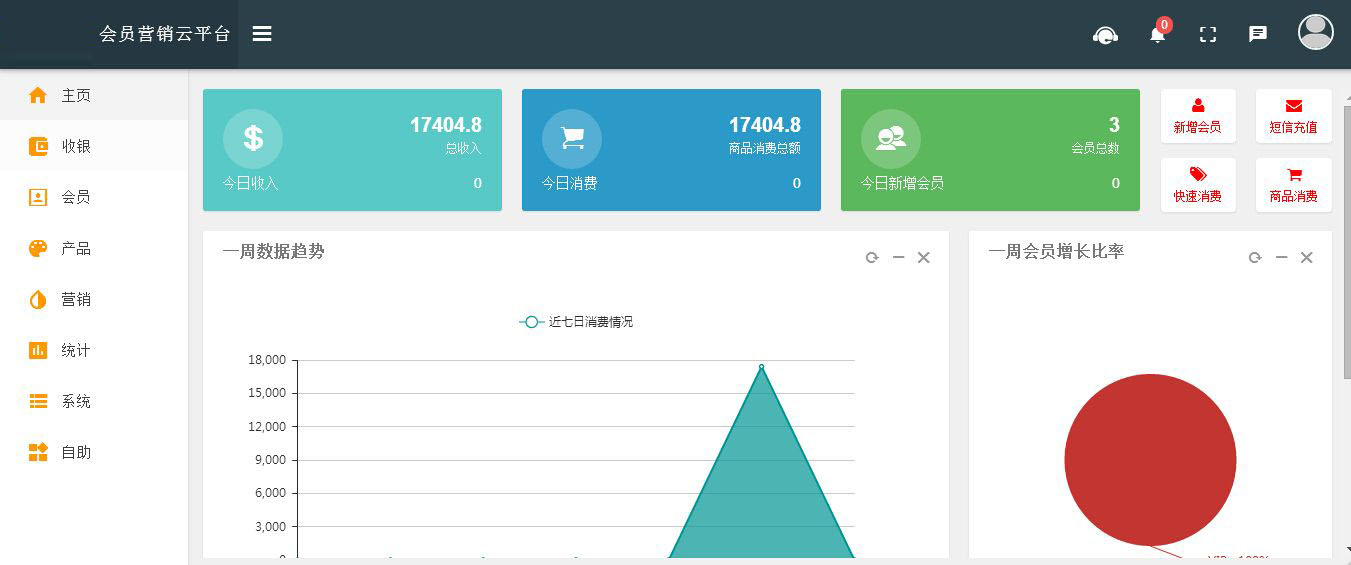Open 会员 in the sidebar
The width and height of the screenshot is (1351, 565).
pyautogui.click(x=75, y=197)
